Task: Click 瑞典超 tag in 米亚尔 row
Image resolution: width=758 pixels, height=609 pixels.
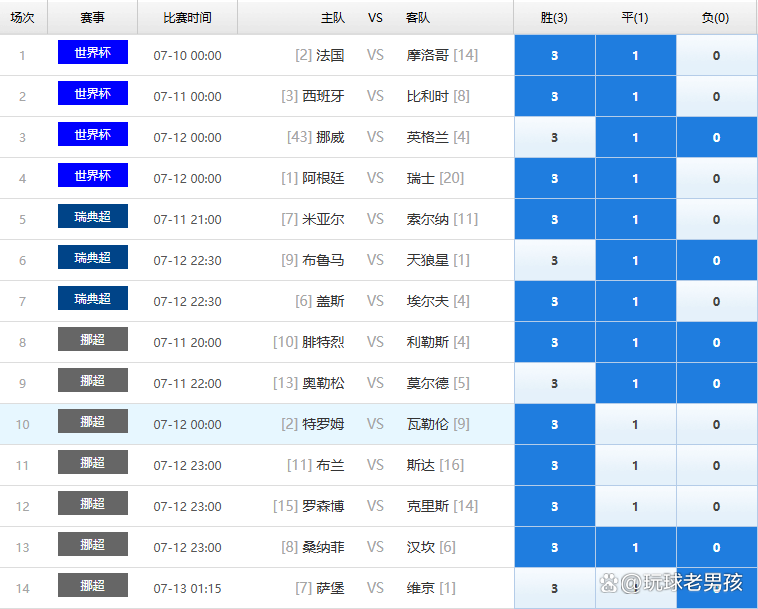Action: coord(93,216)
